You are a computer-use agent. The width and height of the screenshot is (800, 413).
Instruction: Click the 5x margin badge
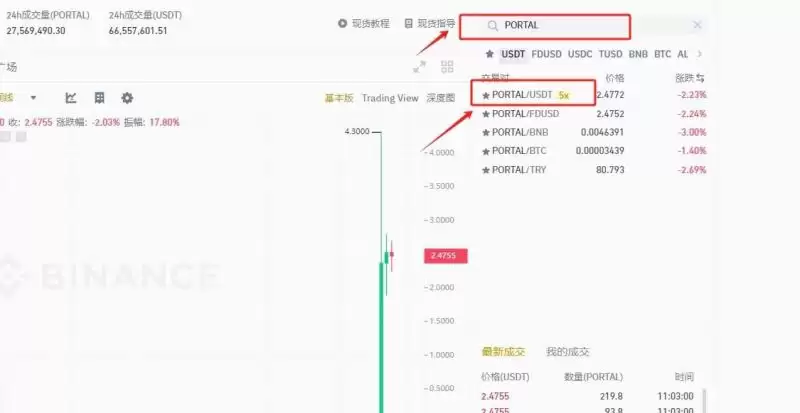click(x=564, y=95)
